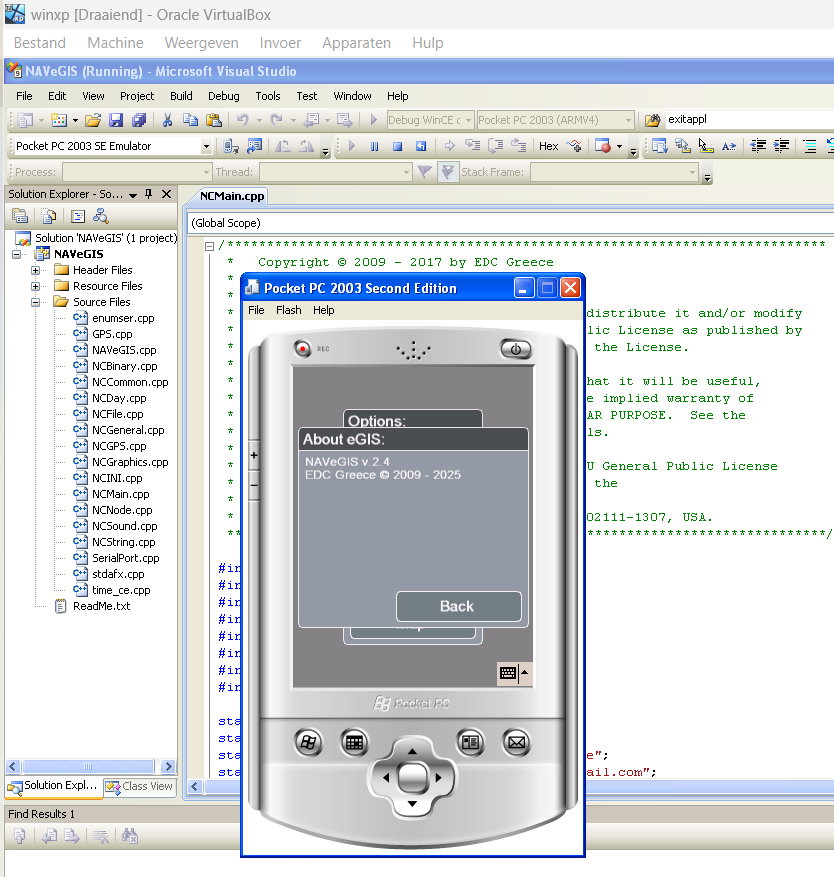This screenshot has height=877, width=834.
Task: Click Solution Explorer scroll right arrow
Action: coord(168,766)
